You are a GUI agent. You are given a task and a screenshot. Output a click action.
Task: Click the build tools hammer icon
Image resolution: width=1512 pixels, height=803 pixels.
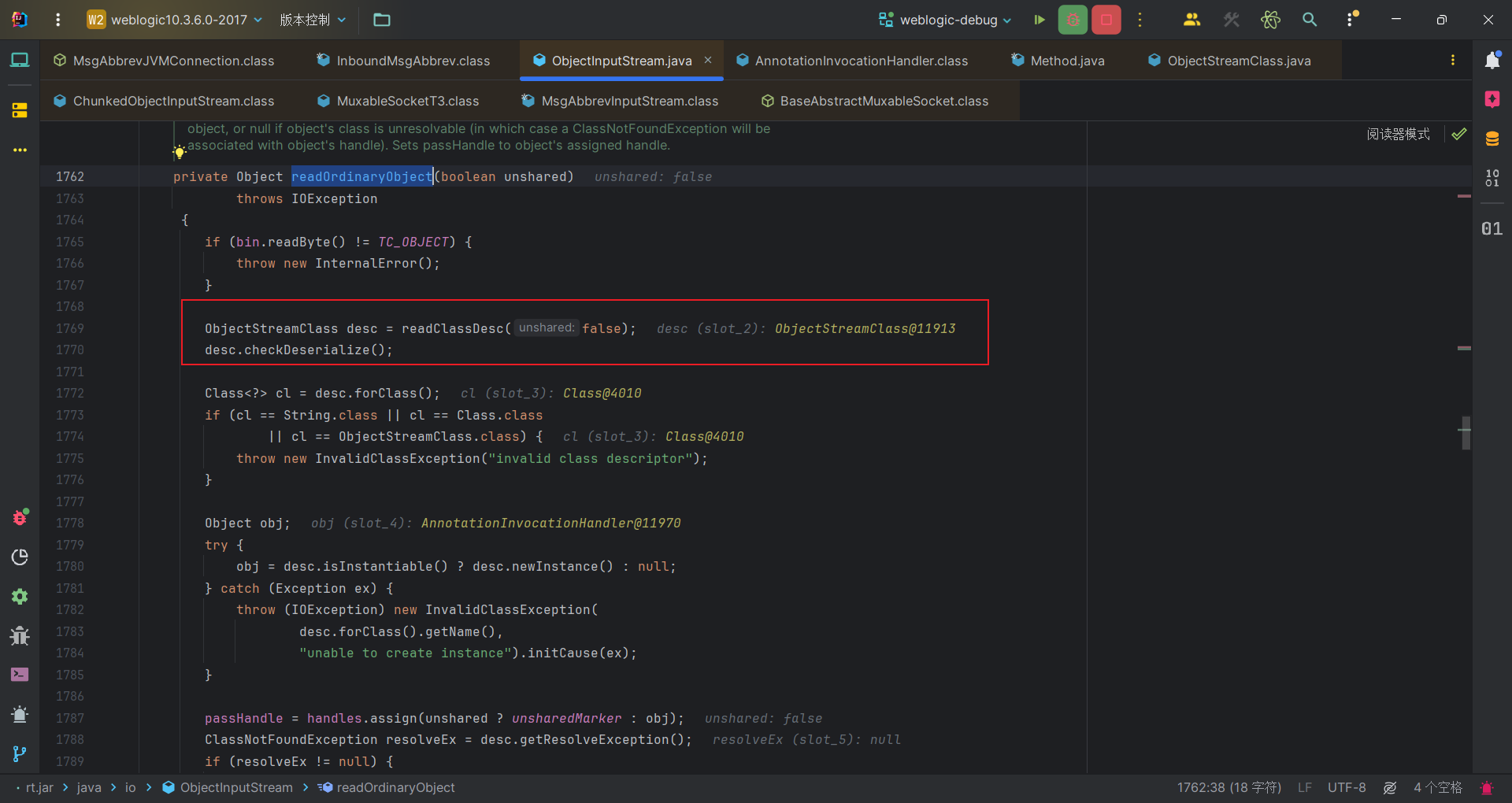point(1232,20)
